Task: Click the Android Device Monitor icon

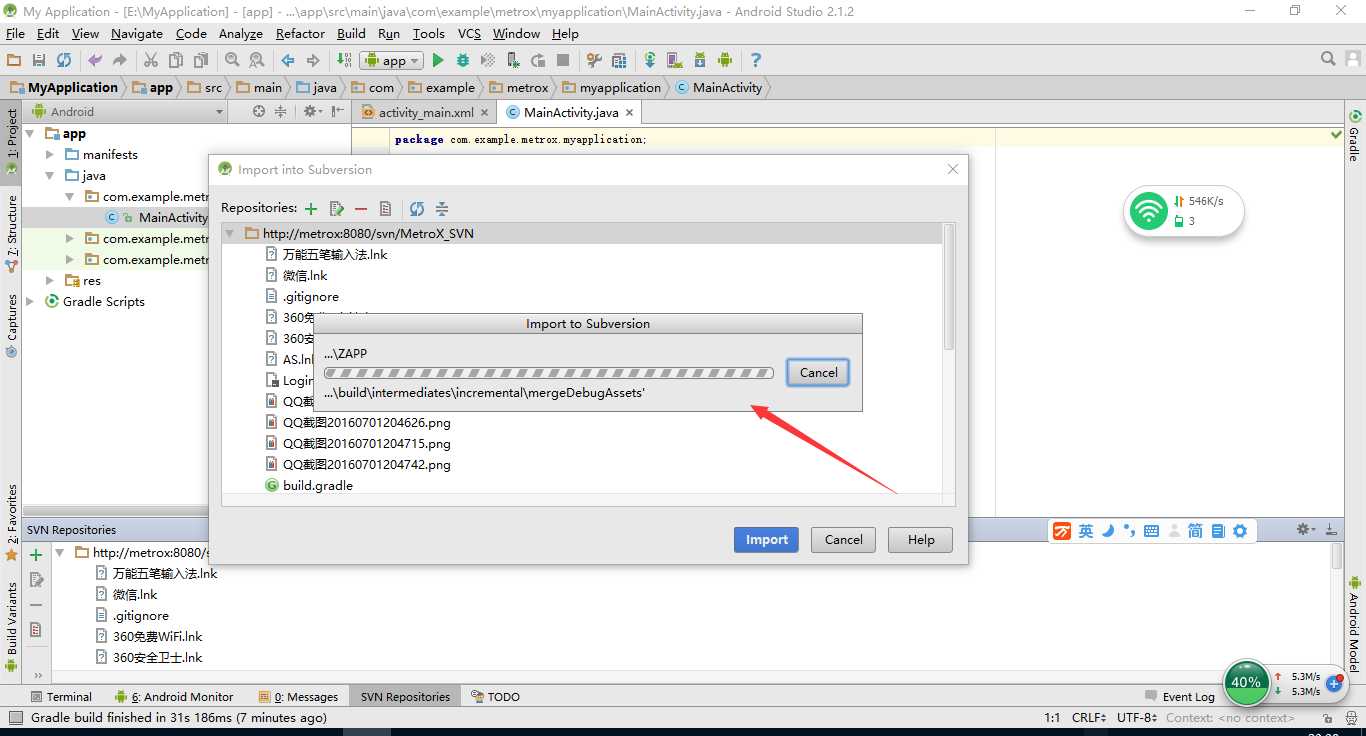Action: [x=725, y=60]
